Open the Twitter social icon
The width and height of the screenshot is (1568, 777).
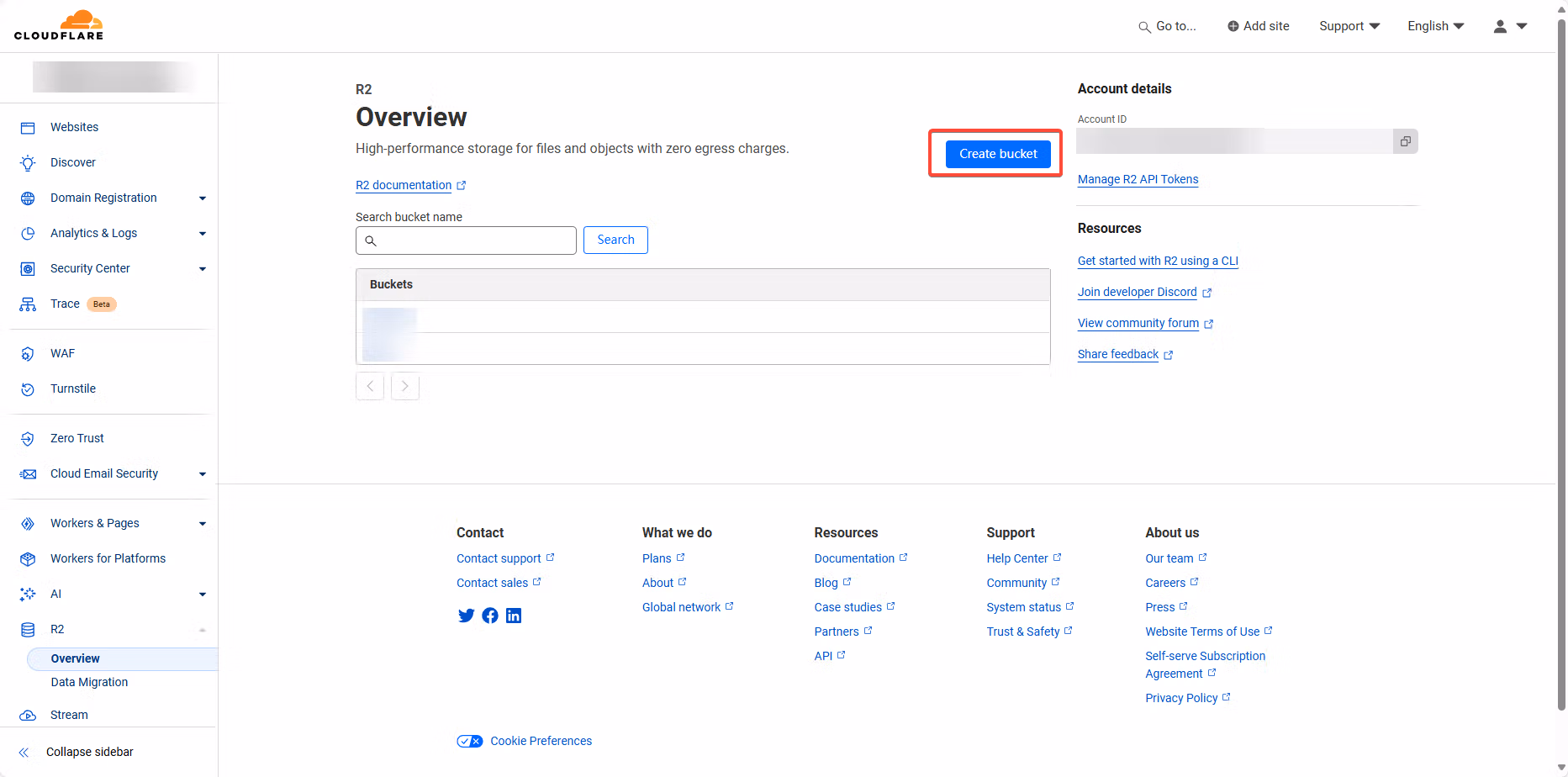click(x=466, y=616)
